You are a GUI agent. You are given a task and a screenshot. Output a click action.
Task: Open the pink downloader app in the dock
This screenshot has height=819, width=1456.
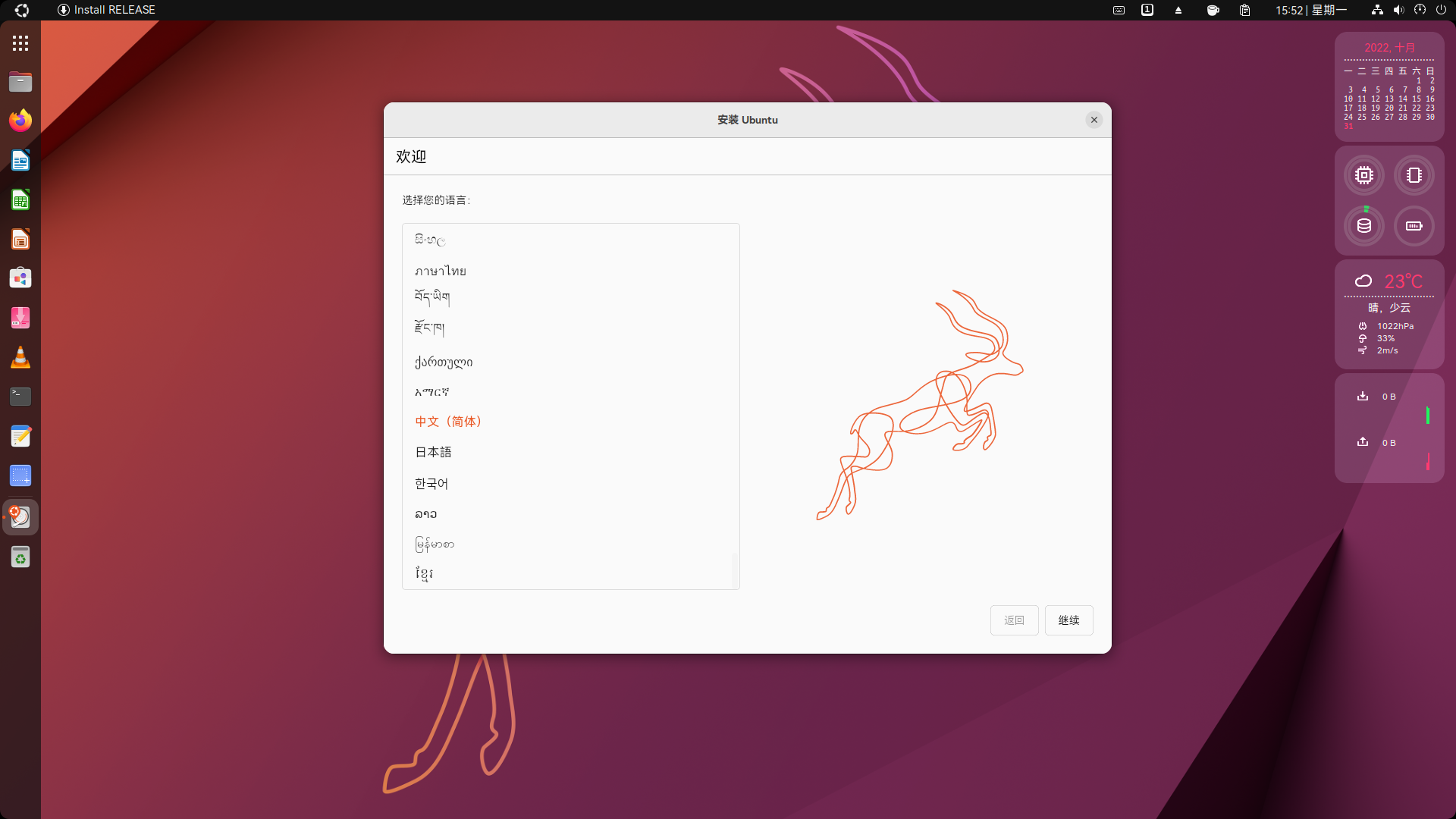20,318
